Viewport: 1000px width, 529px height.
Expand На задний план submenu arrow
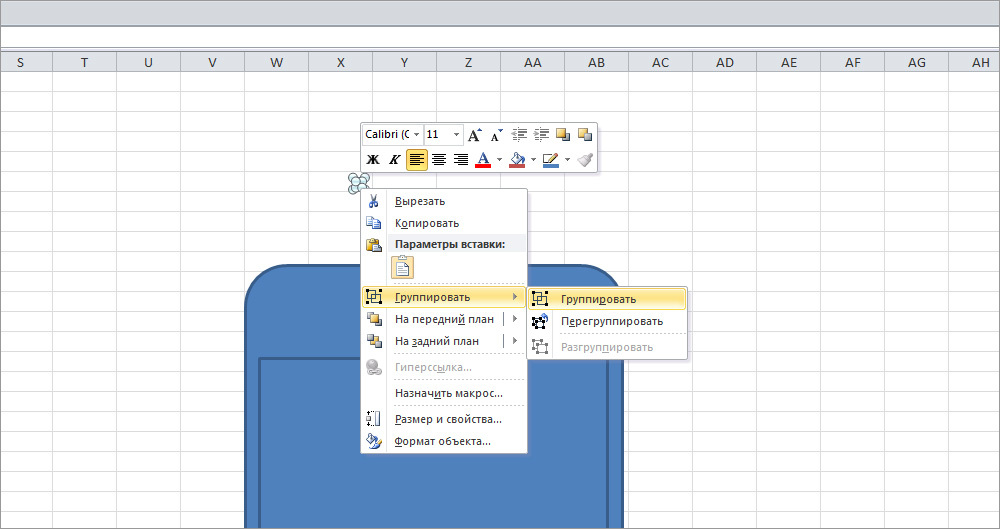click(515, 341)
